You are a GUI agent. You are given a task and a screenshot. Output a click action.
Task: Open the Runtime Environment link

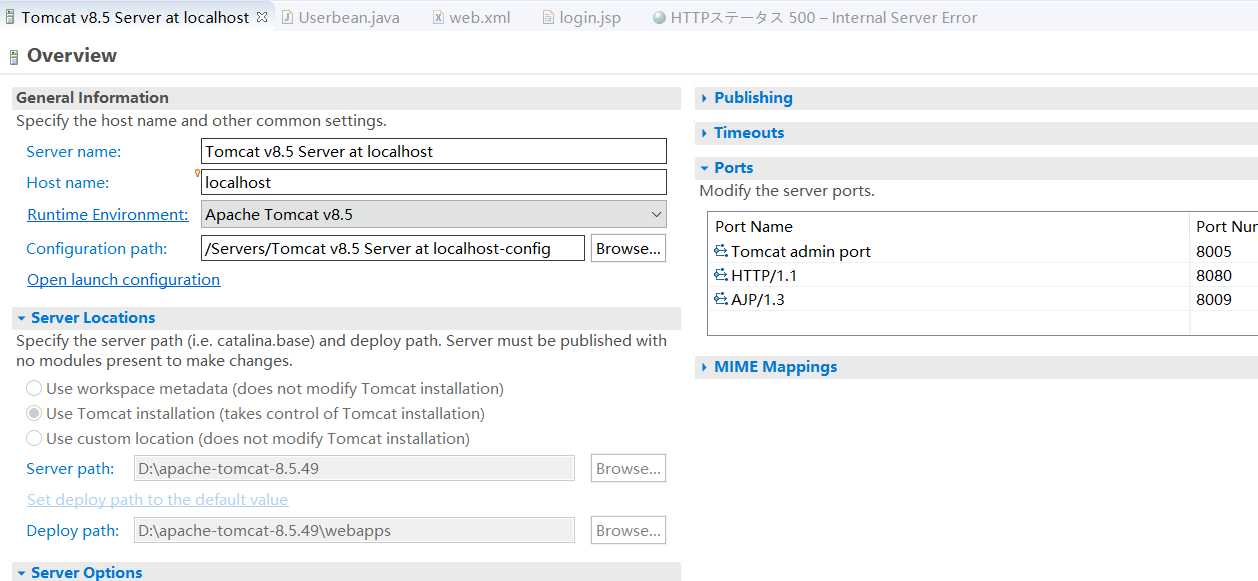point(107,214)
